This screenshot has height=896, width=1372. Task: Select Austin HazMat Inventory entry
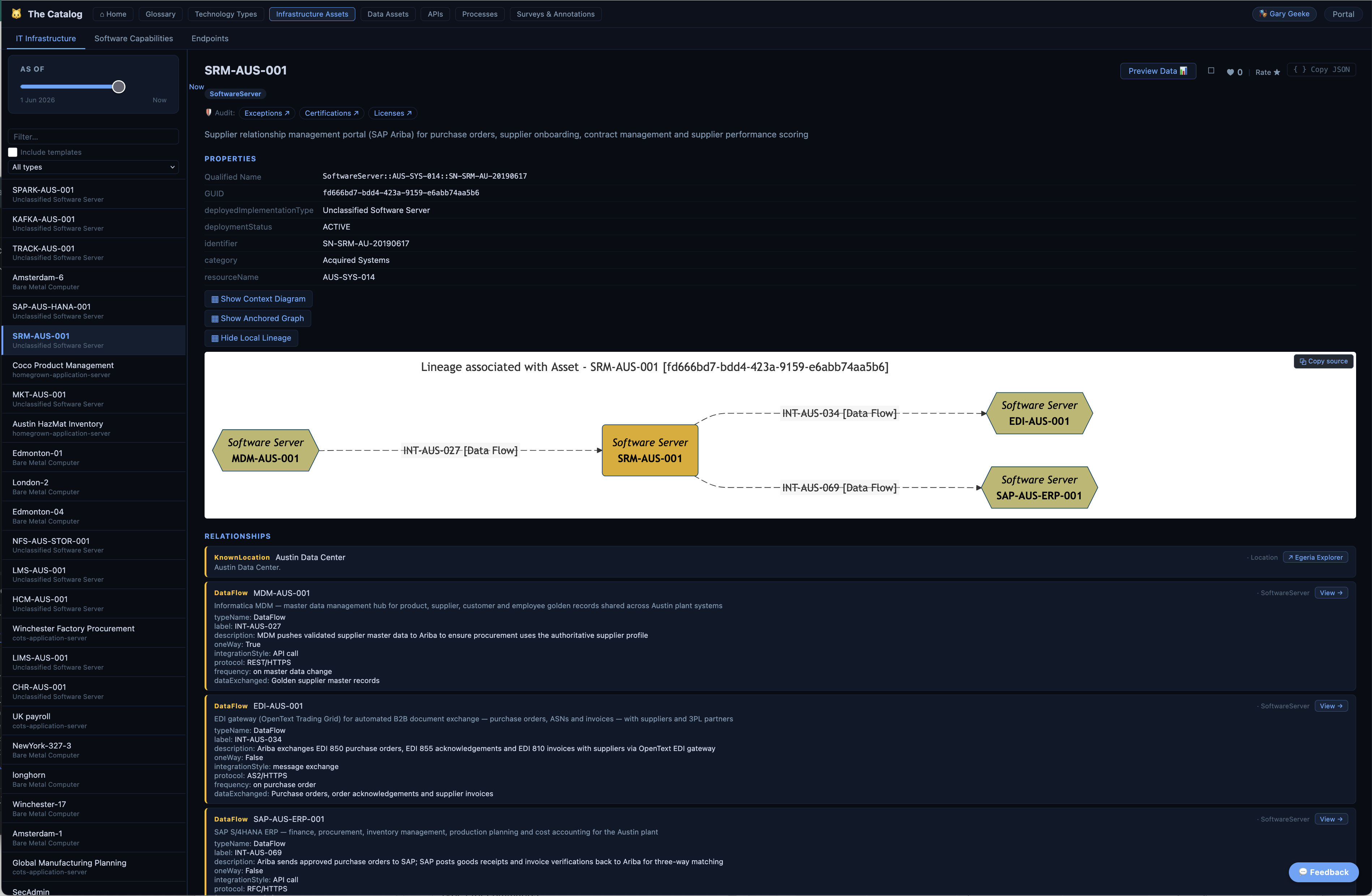(x=93, y=428)
